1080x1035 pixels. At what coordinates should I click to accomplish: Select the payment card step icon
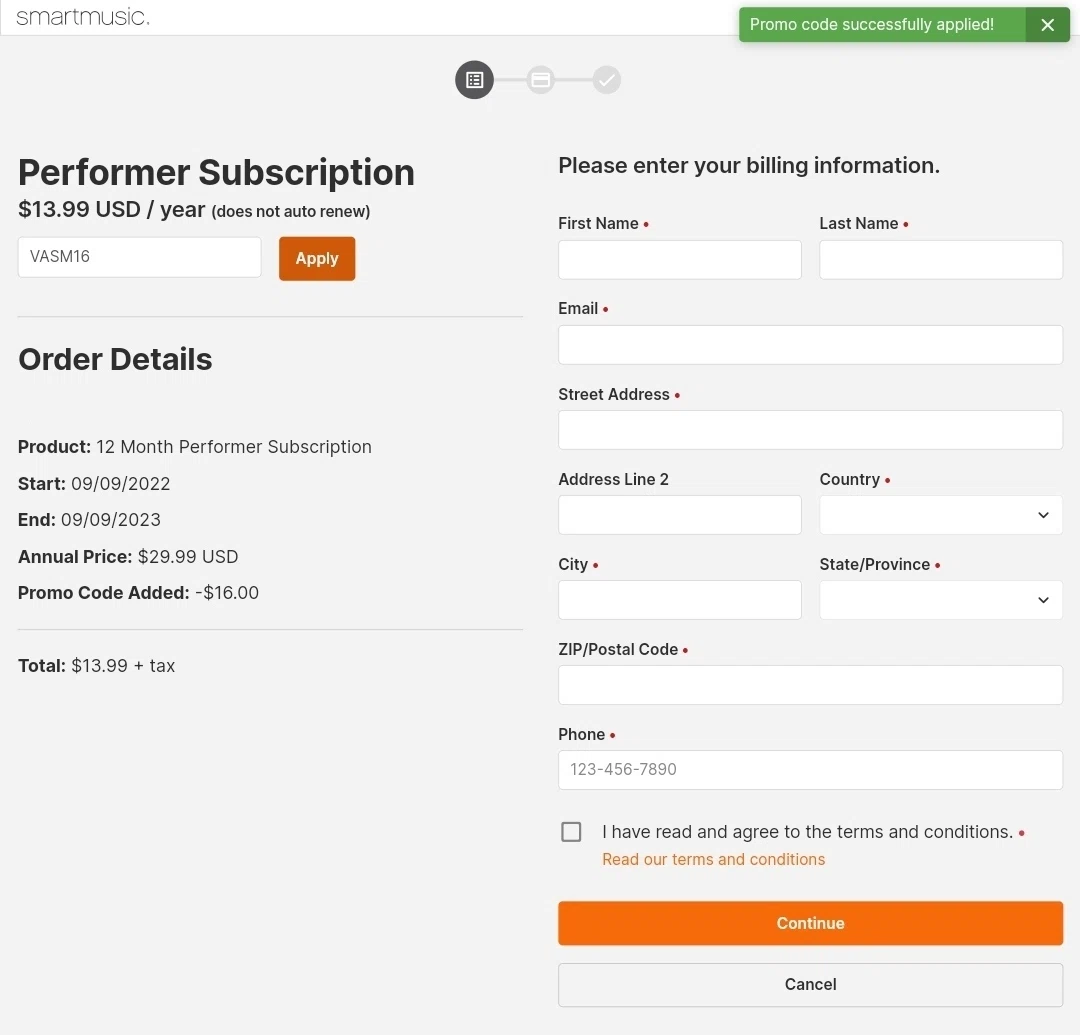pos(541,81)
